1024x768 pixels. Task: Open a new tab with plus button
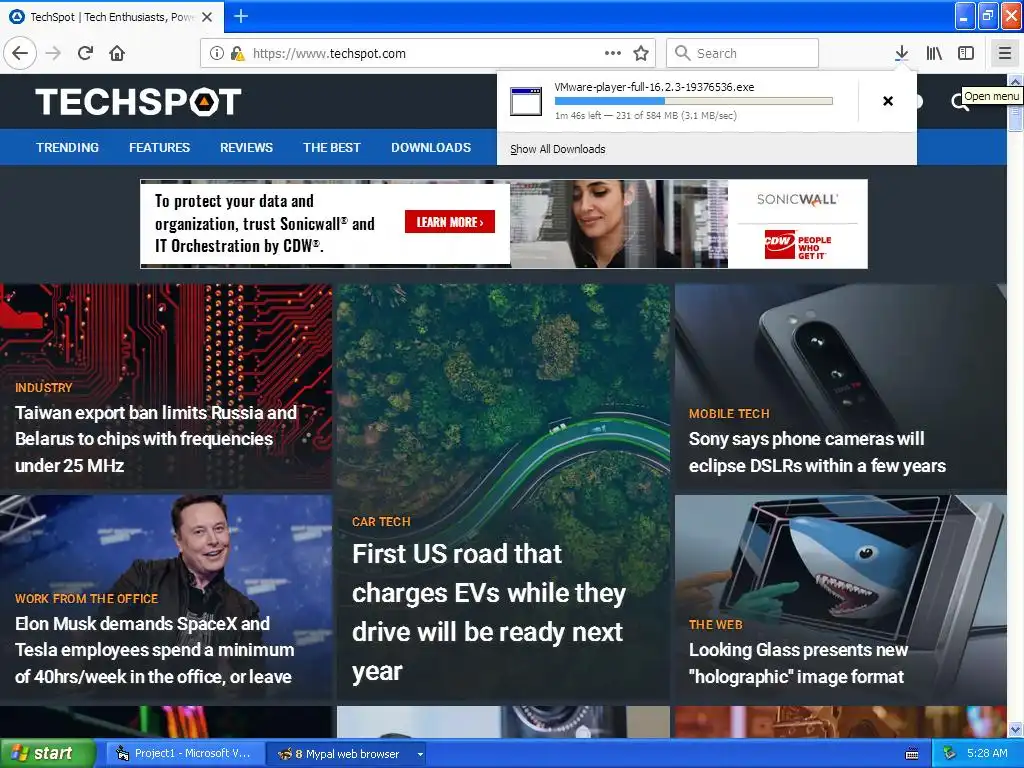pos(240,16)
